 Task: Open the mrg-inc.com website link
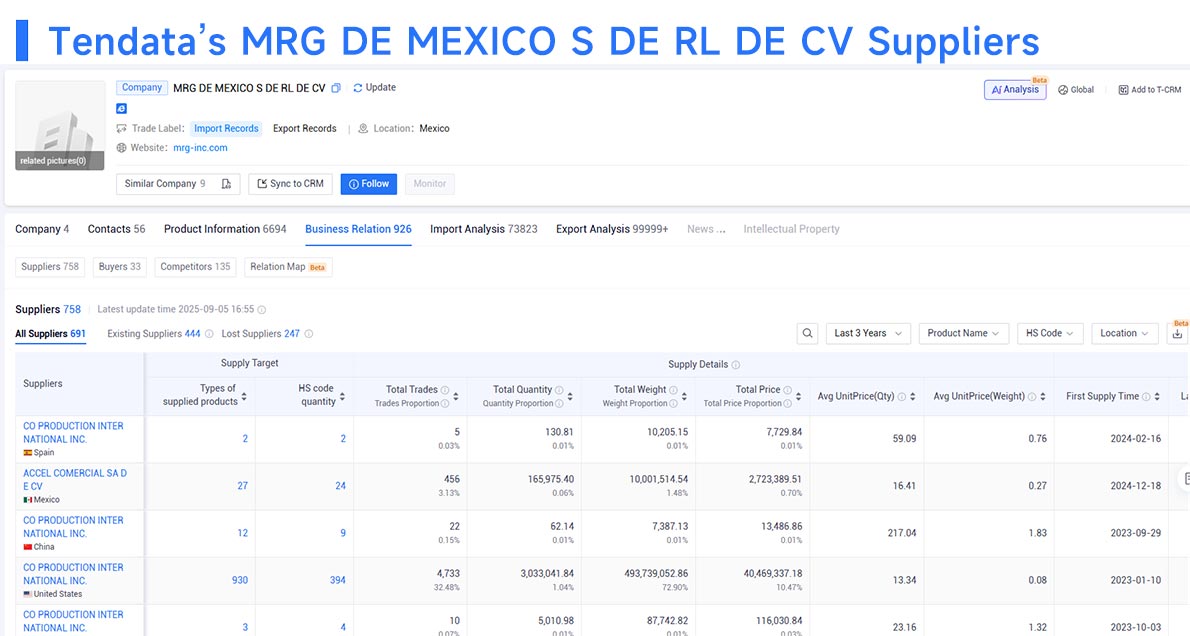pyautogui.click(x=200, y=148)
